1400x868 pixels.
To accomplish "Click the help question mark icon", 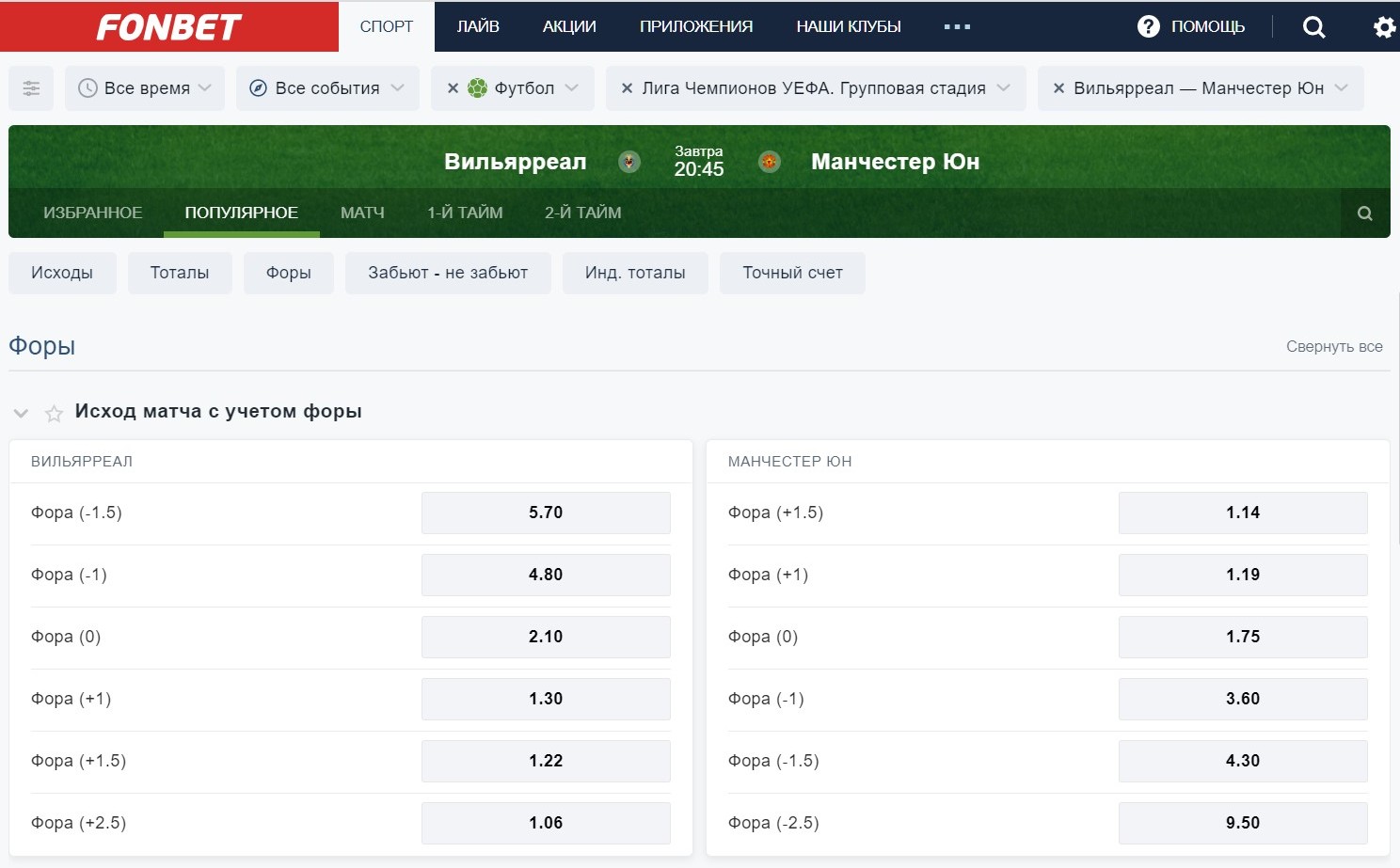I will (1149, 26).
